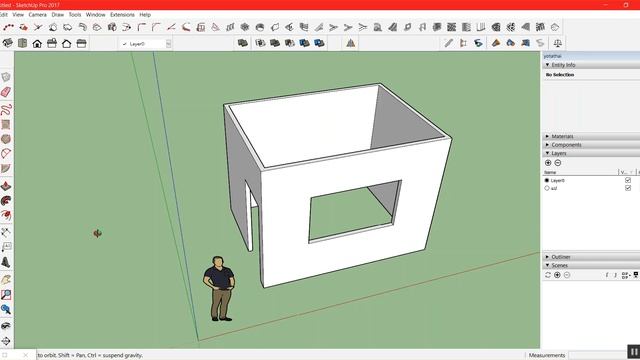Set Layer0 as active layer radio

pos(547,180)
